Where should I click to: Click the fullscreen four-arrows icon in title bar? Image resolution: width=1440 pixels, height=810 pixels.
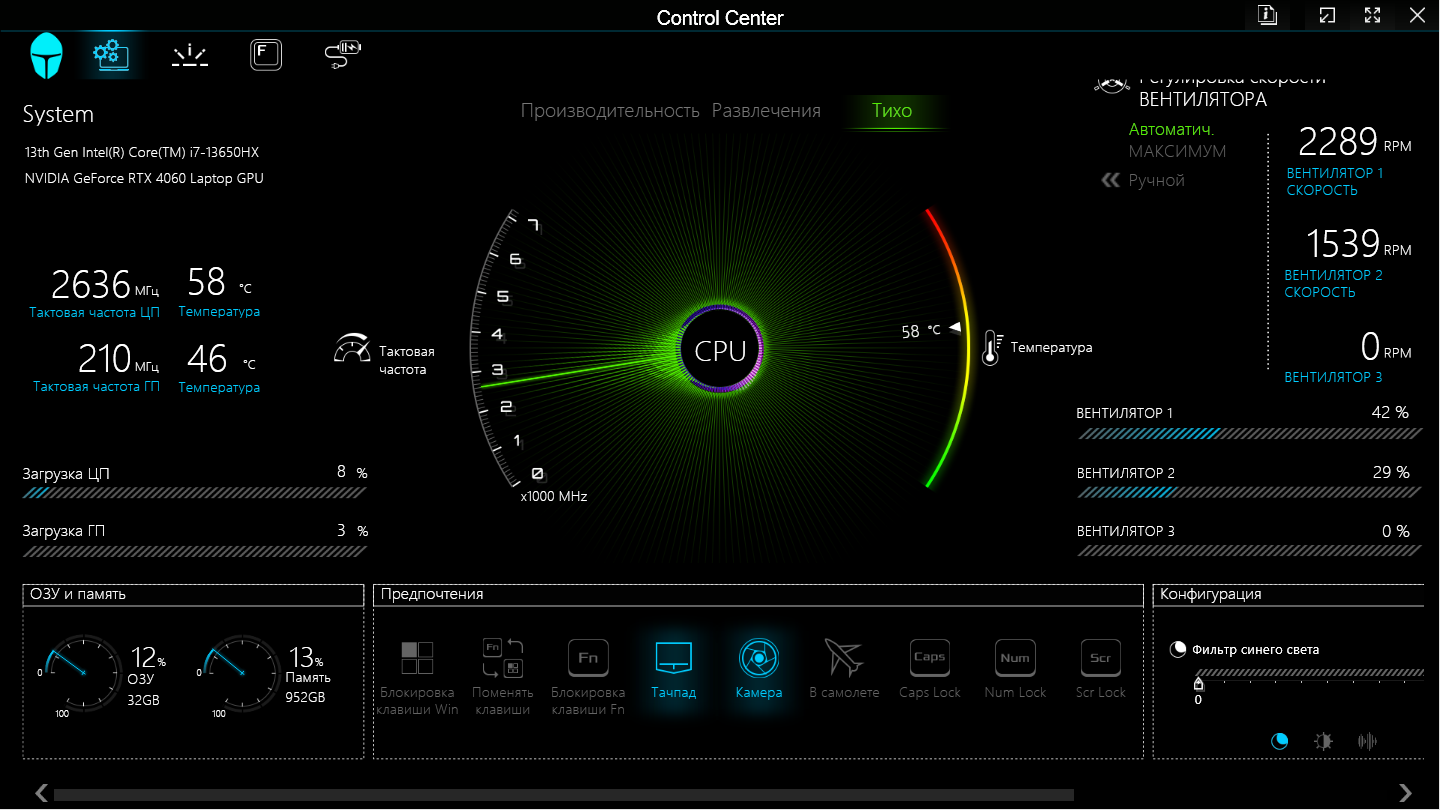pos(1373,15)
